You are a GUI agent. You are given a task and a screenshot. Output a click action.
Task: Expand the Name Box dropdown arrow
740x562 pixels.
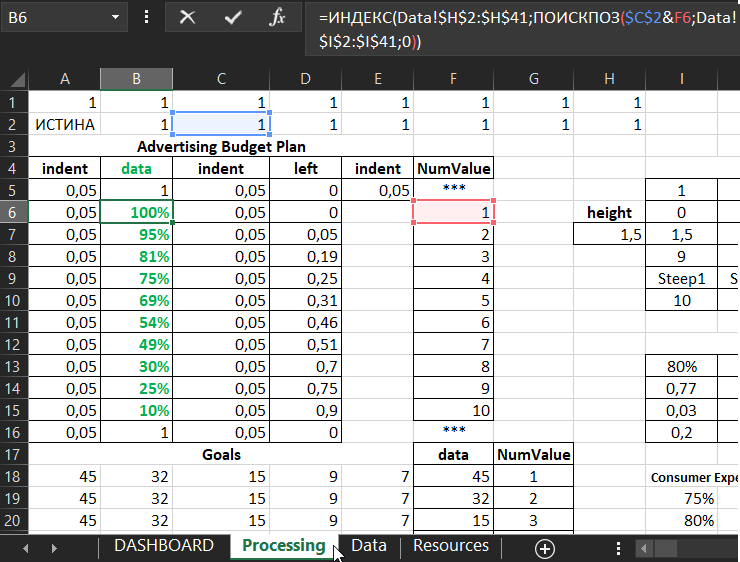point(117,18)
